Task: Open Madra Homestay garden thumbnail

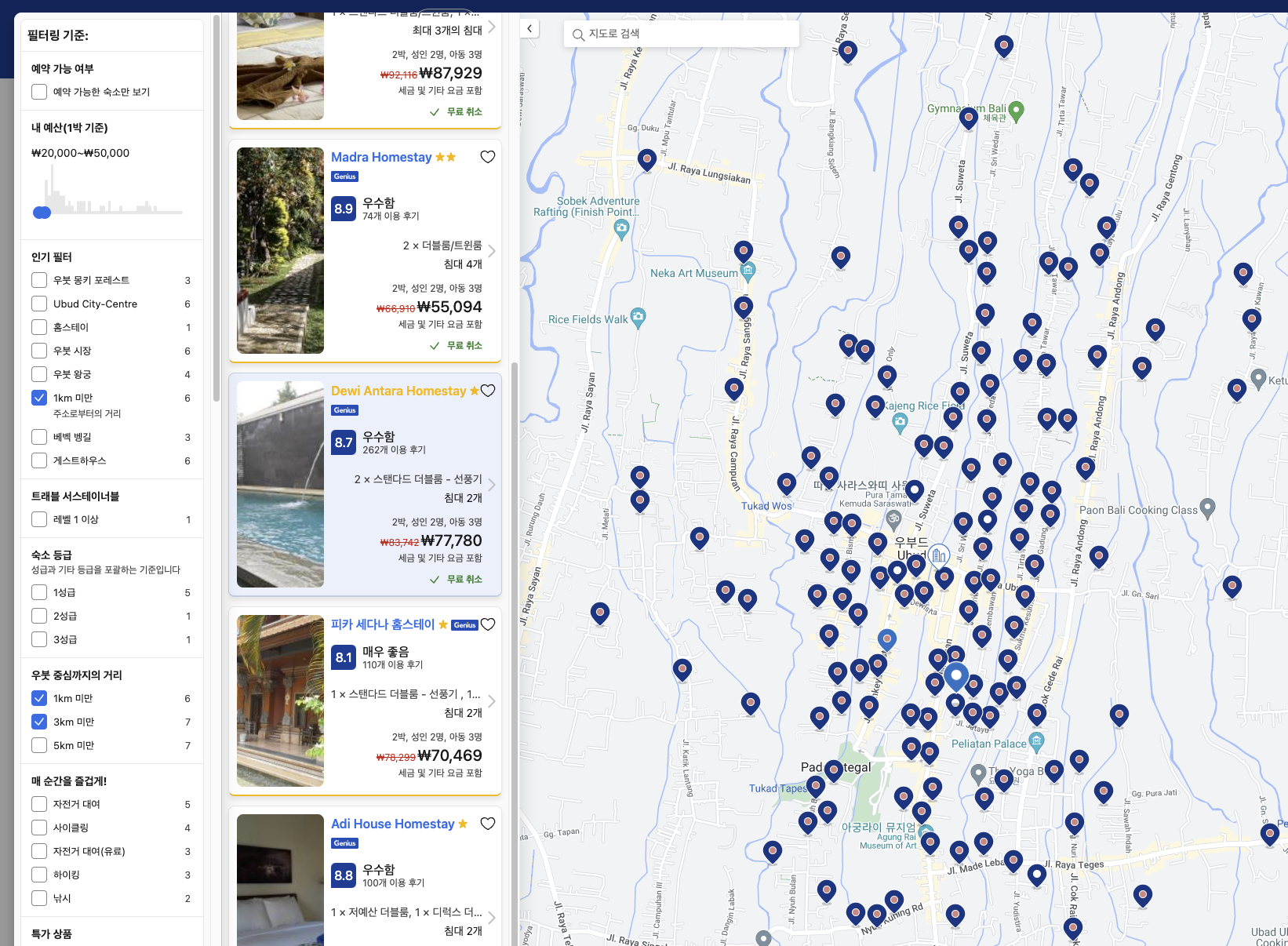Action: (x=280, y=250)
